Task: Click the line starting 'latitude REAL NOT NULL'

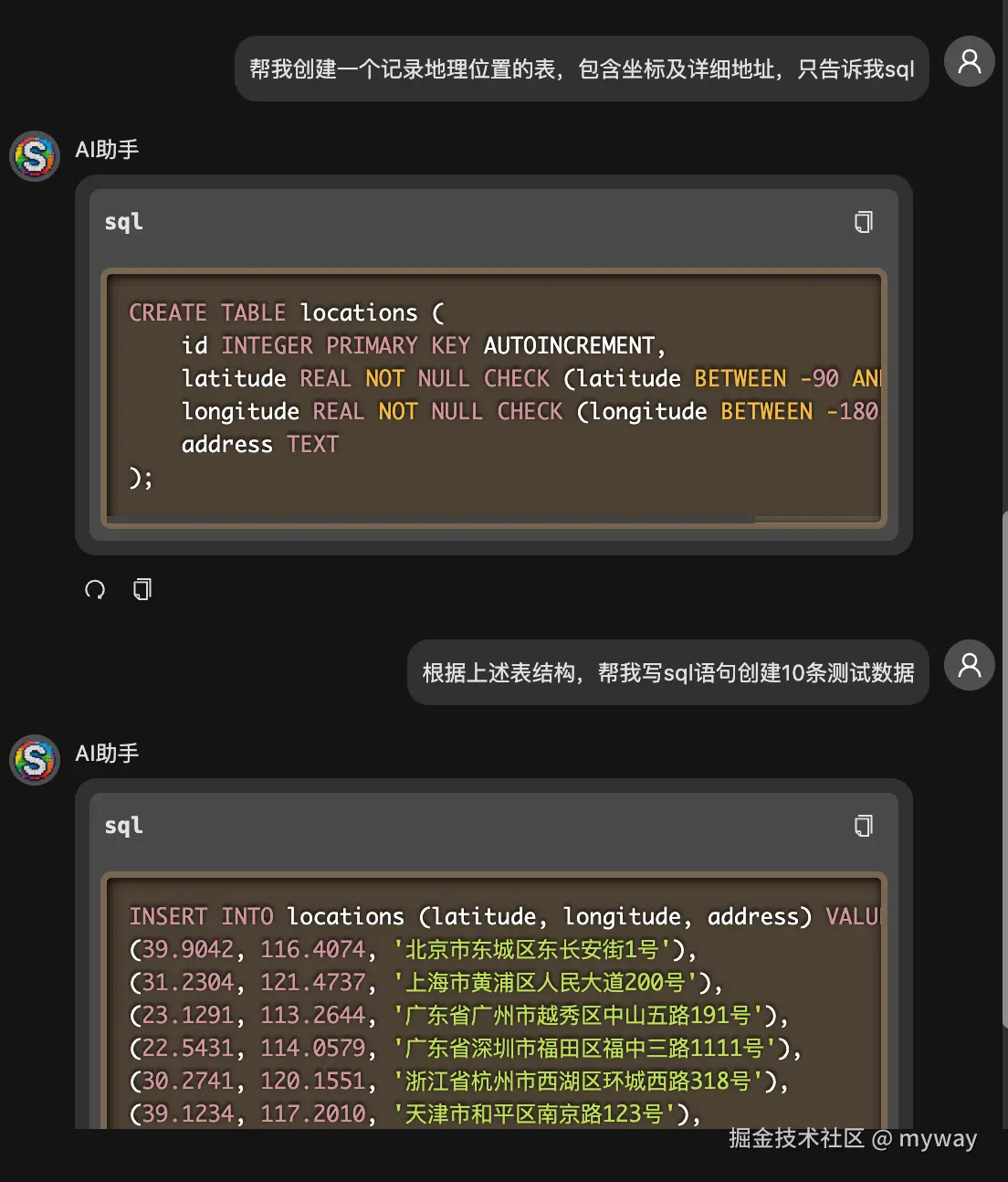Action: (530, 378)
